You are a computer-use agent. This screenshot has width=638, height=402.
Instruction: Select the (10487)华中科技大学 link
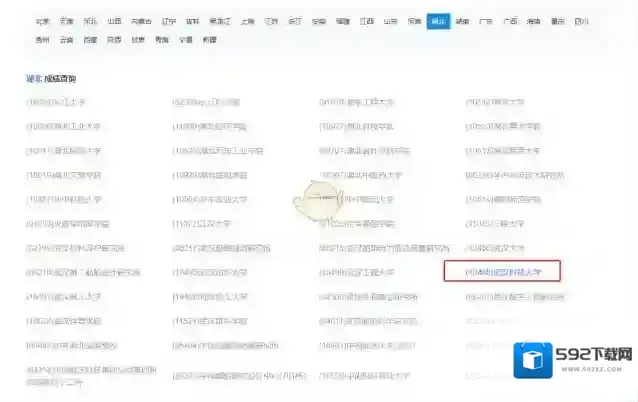coord(65,199)
